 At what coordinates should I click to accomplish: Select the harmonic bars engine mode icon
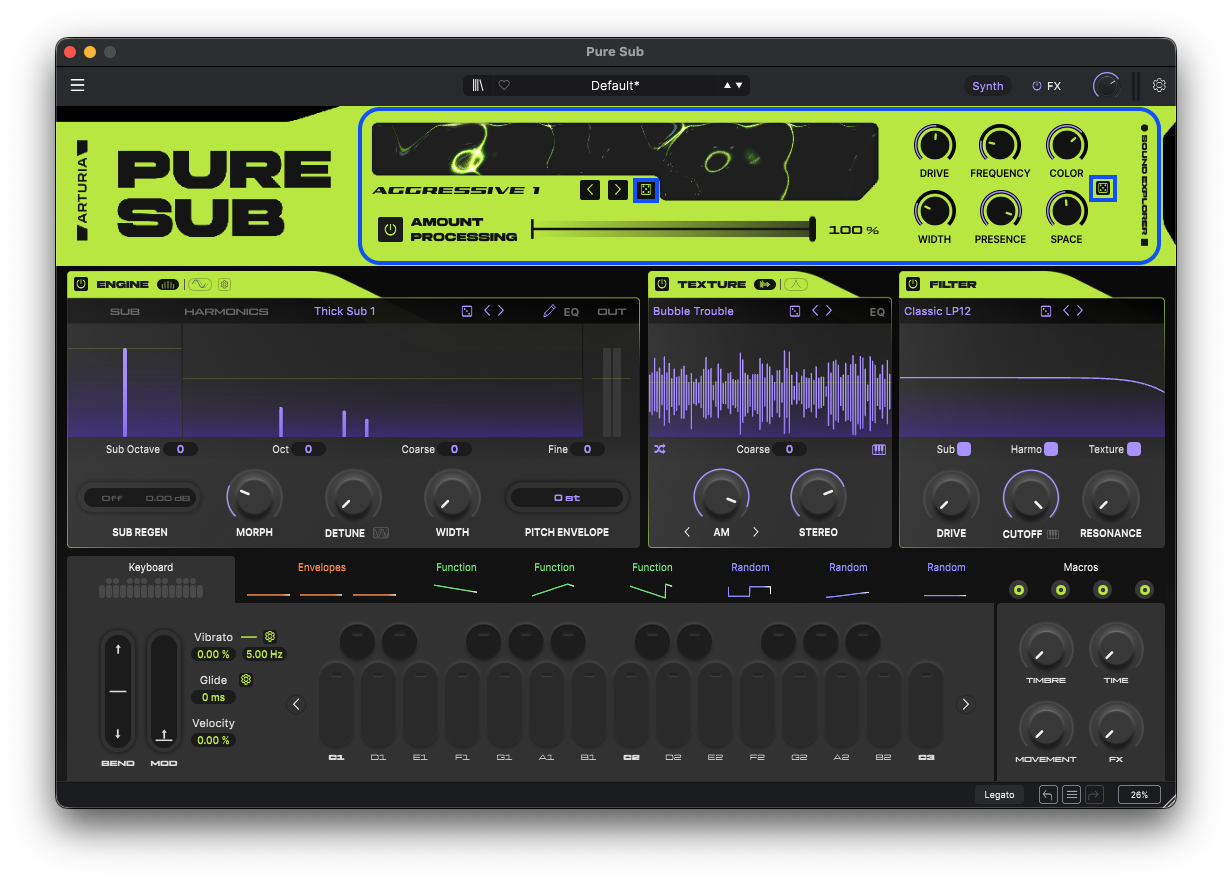pos(168,284)
